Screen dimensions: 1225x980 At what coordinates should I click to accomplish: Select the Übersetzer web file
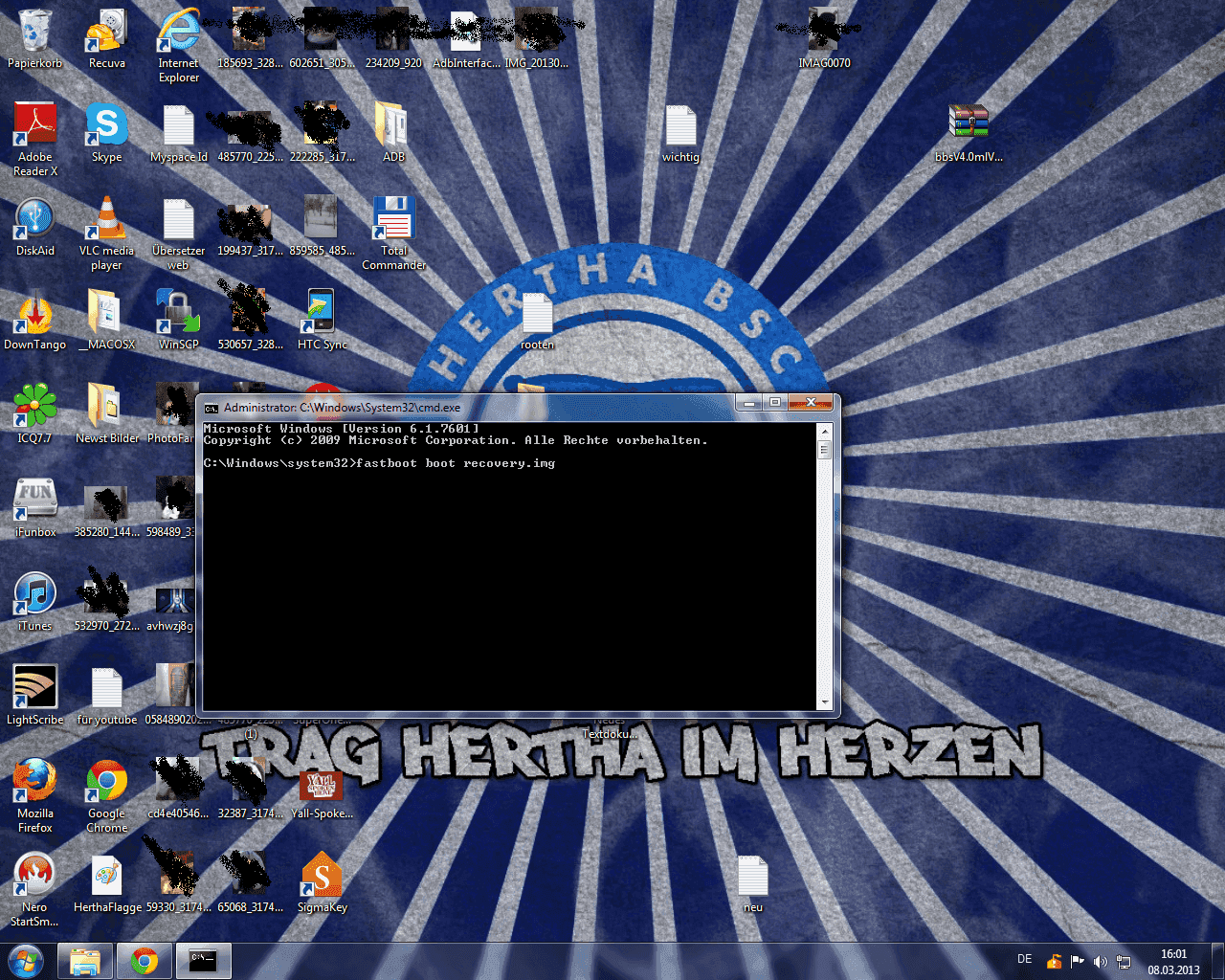pos(179,234)
